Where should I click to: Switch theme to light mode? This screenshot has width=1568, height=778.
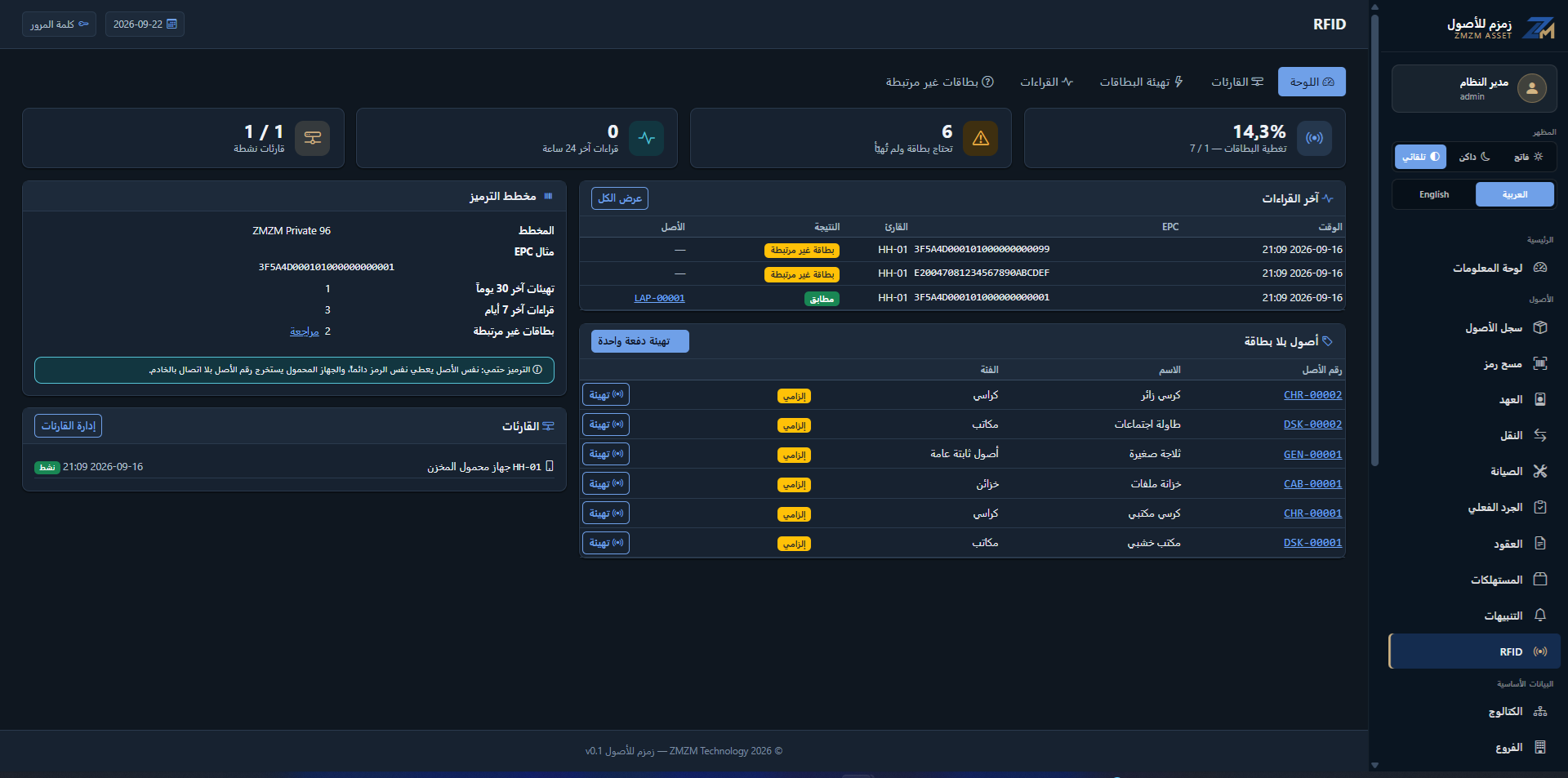pos(1528,157)
